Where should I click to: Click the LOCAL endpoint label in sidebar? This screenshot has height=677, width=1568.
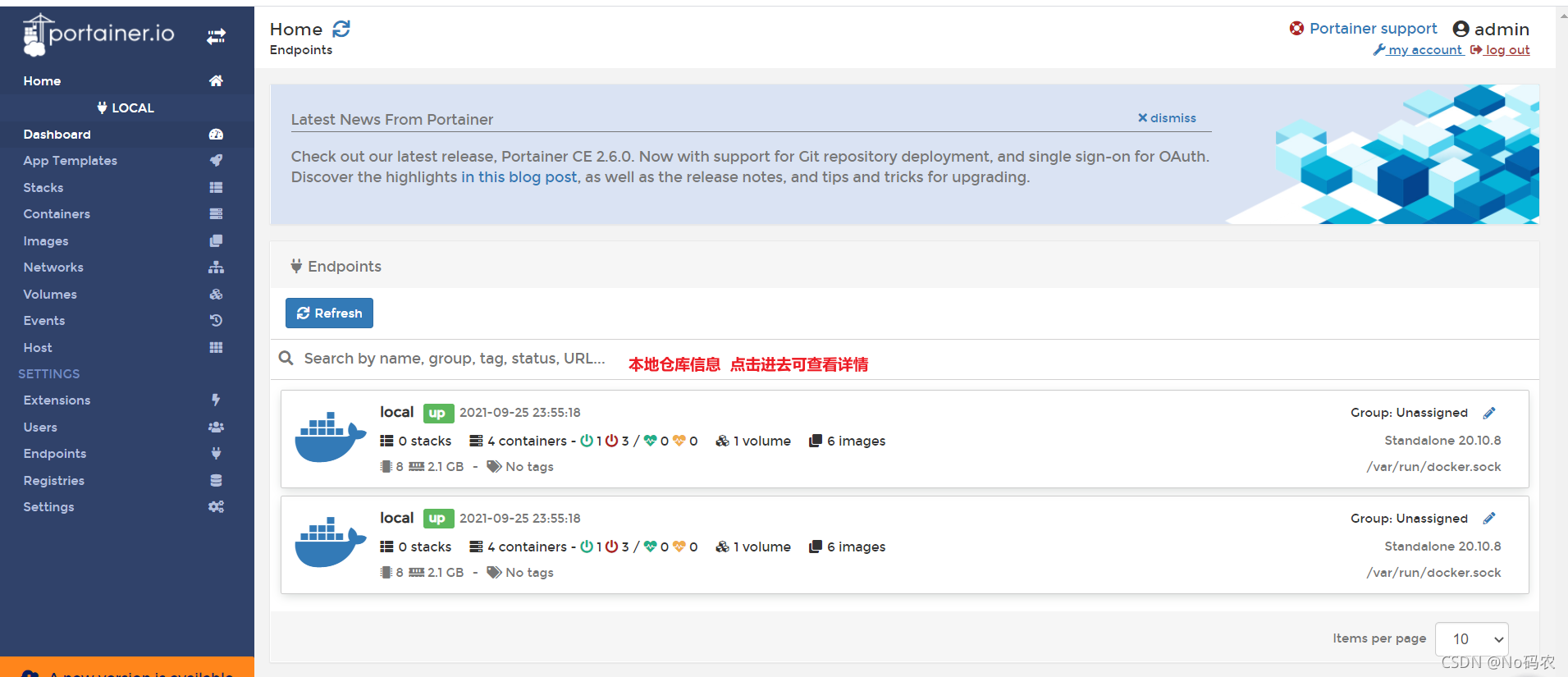(126, 107)
